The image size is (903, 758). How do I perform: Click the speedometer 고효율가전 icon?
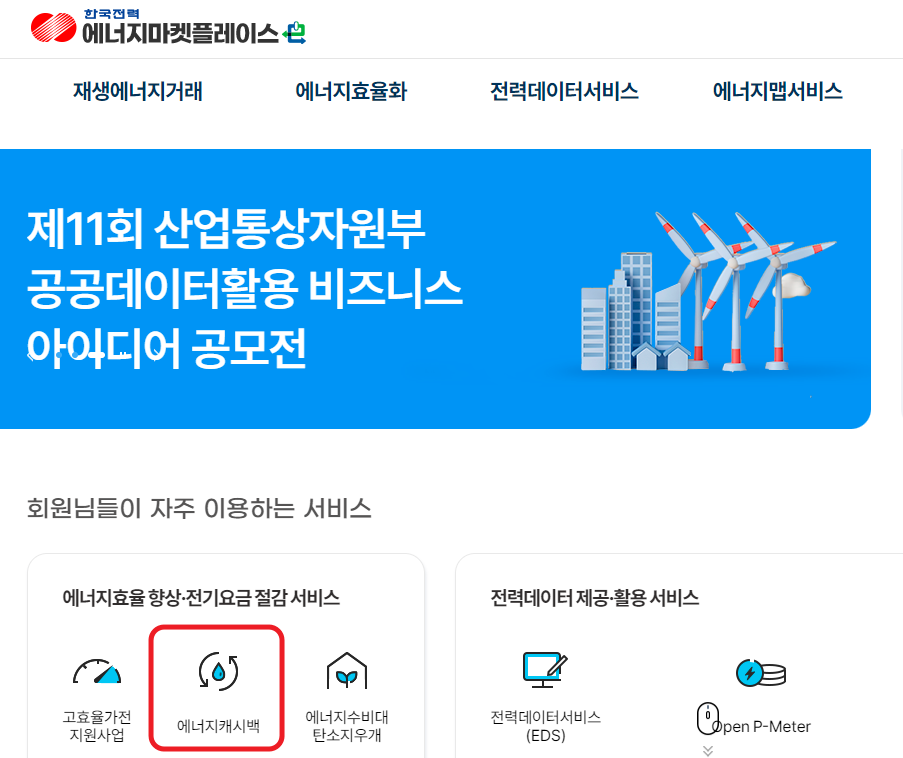click(x=97, y=671)
